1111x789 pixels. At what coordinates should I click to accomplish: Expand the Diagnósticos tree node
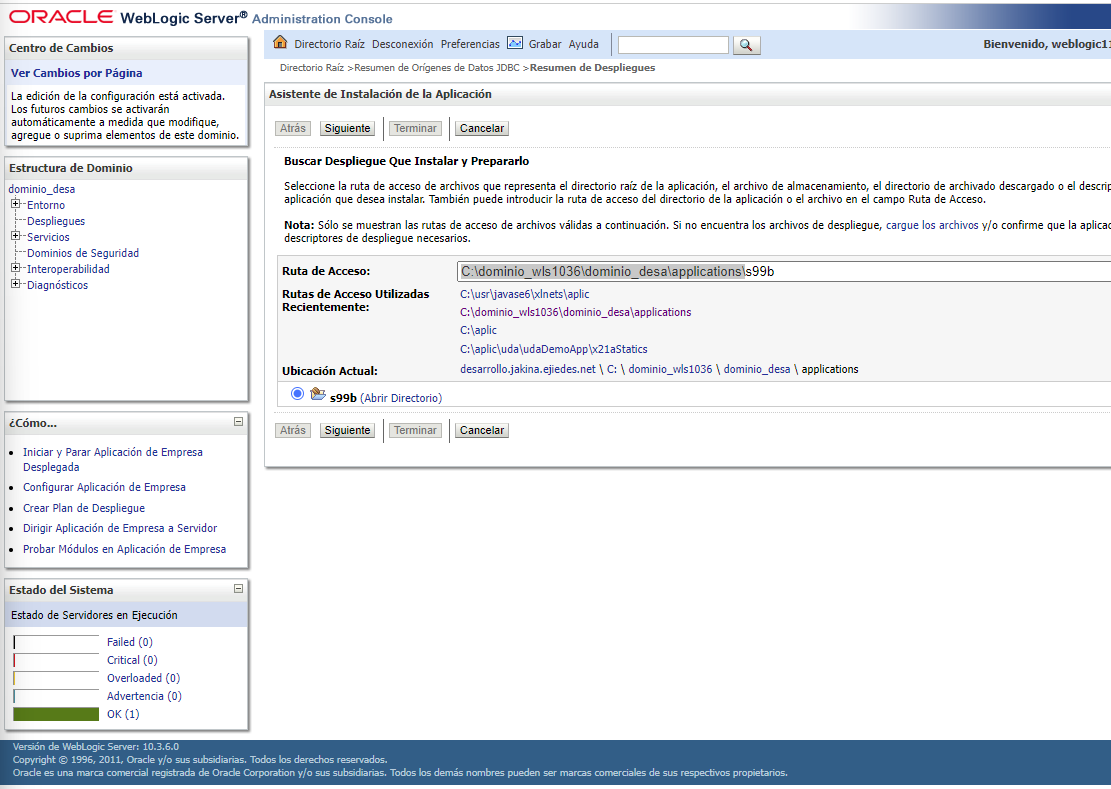(x=16, y=284)
